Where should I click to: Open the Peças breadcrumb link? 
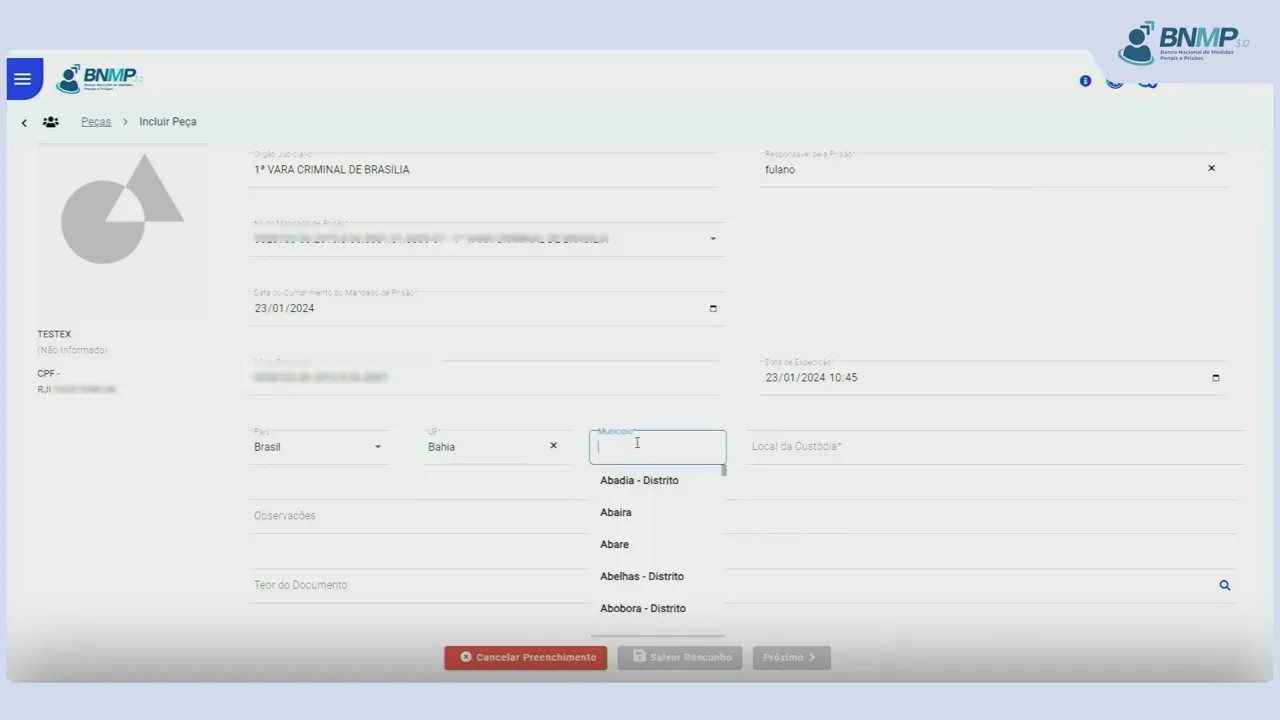tap(96, 122)
